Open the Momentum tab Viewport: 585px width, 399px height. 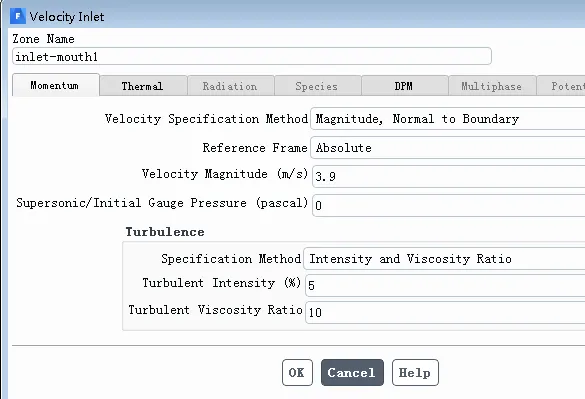[56, 85]
